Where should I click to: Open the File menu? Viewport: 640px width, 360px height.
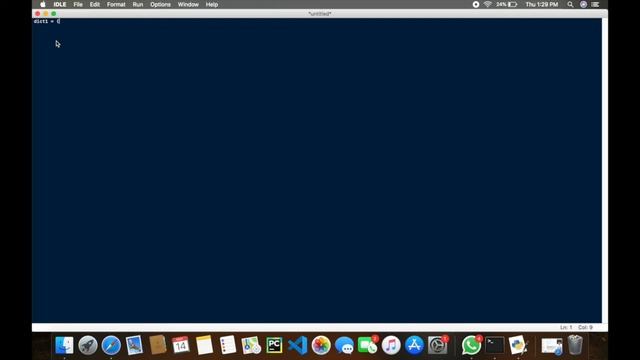point(78,4)
